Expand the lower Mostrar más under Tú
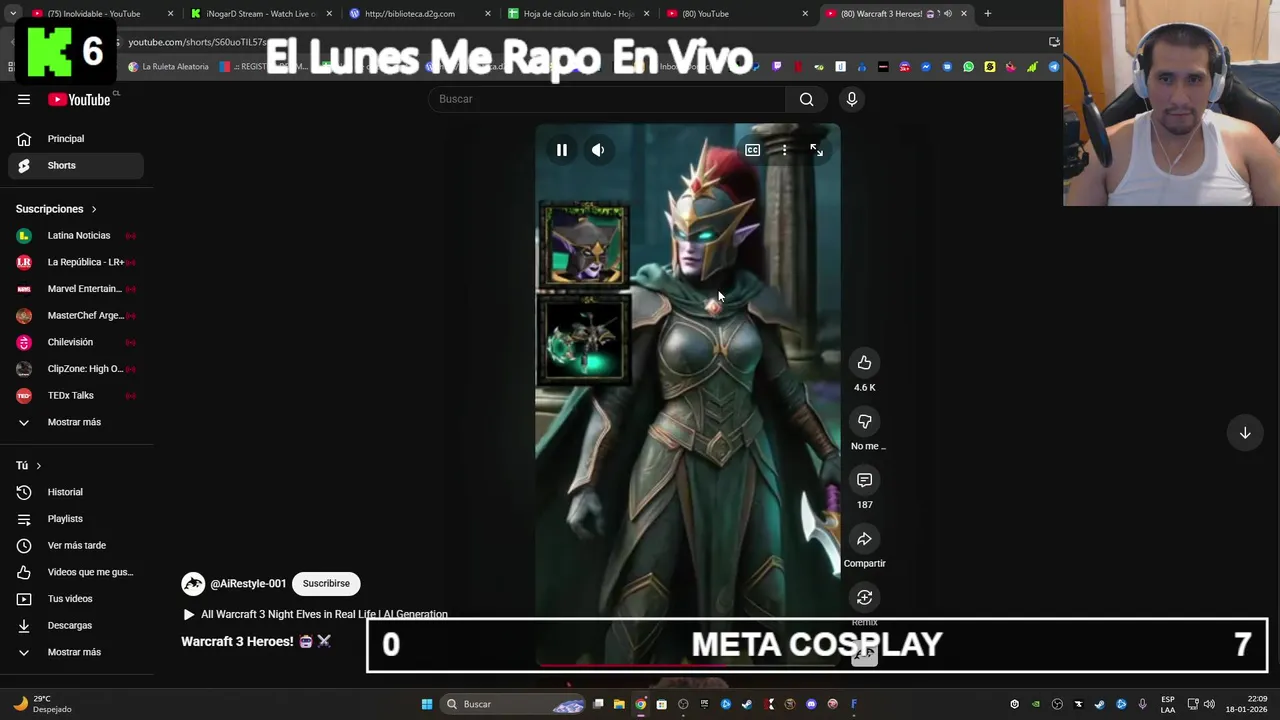Screen dimensions: 1280x720 tap(76, 652)
